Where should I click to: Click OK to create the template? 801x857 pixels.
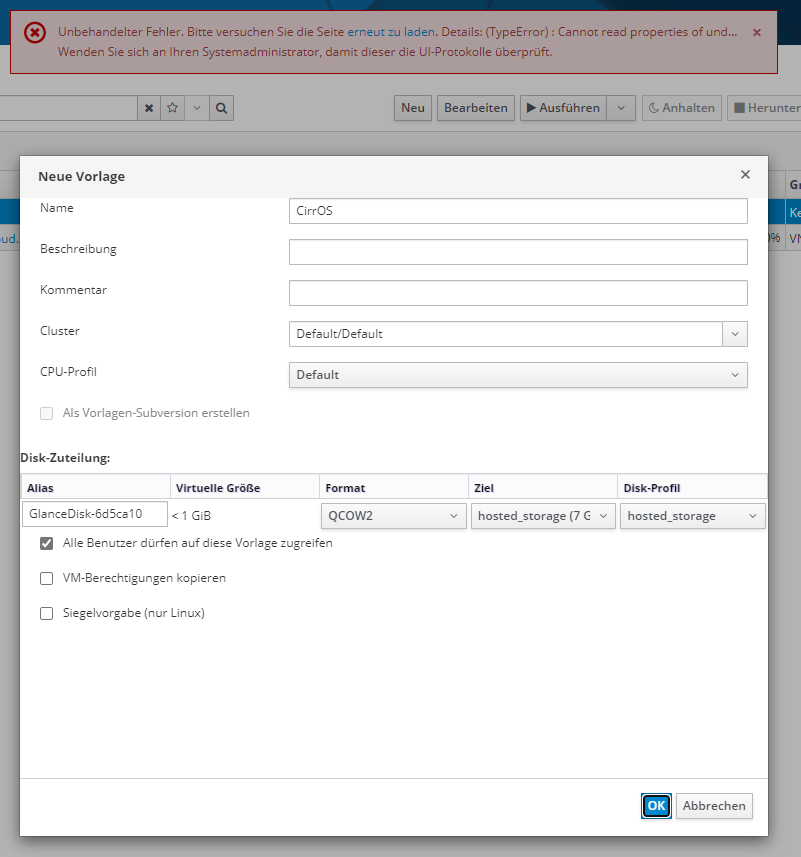pos(656,806)
